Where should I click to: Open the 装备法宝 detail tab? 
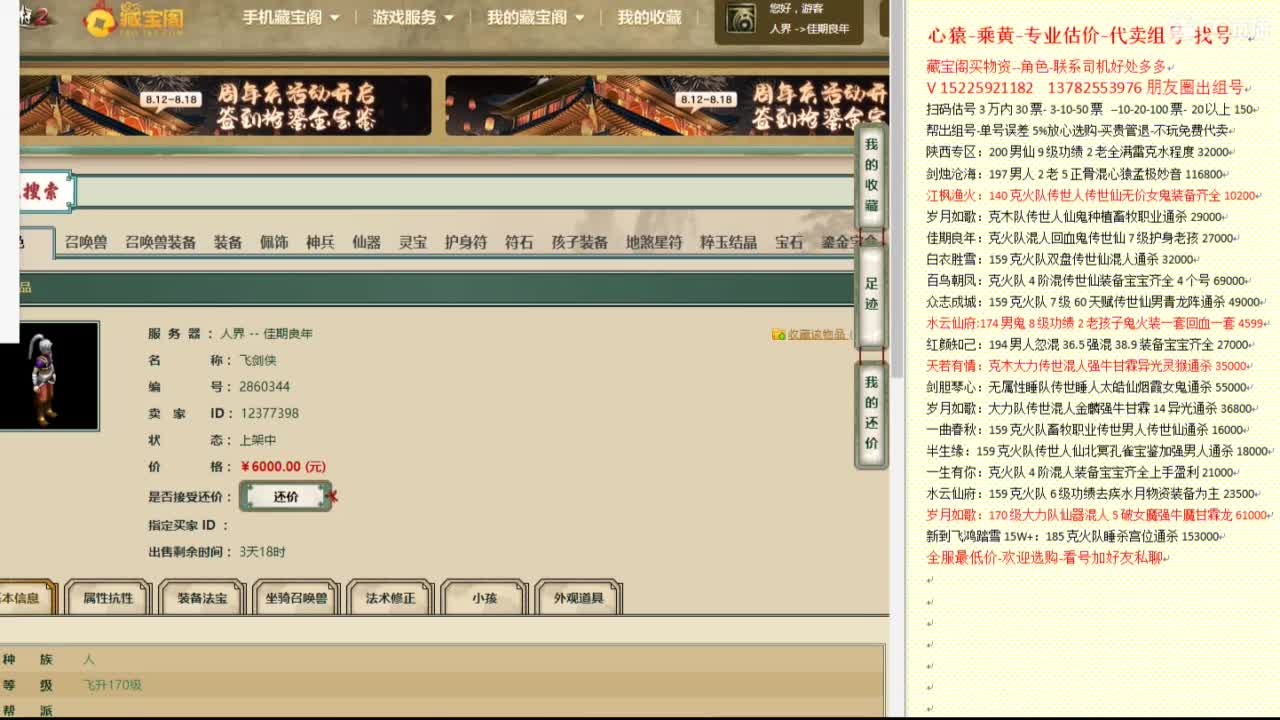[x=202, y=598]
